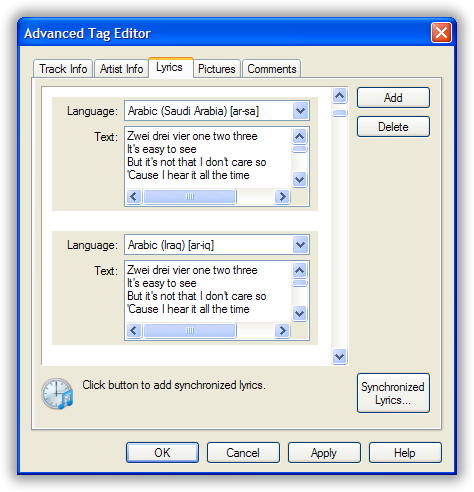The height and width of the screenshot is (492, 474).
Task: Open Arabic (Iraq) language dropdown
Action: 300,245
